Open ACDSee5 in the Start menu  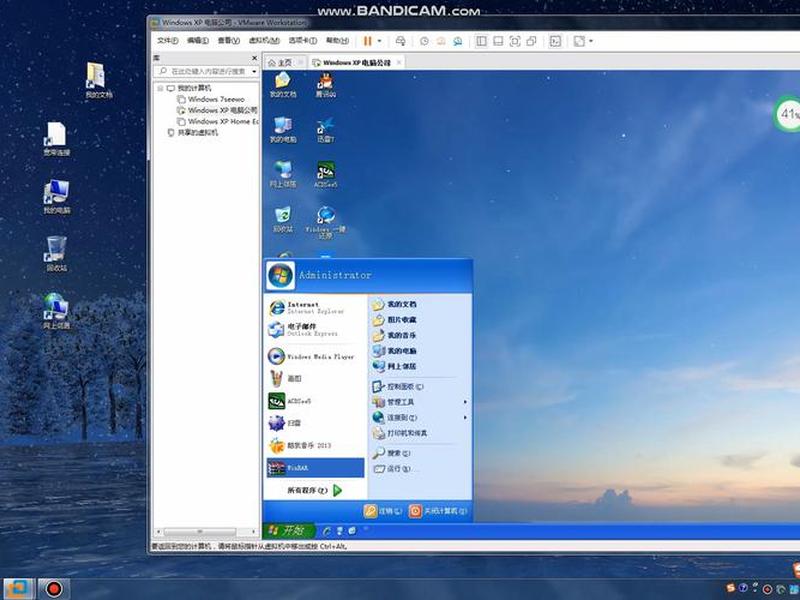(315, 401)
